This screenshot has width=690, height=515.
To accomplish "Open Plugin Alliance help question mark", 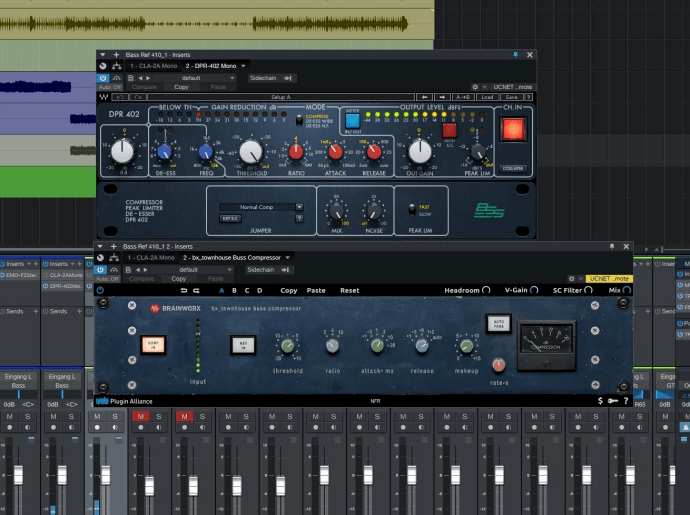I will pos(626,401).
